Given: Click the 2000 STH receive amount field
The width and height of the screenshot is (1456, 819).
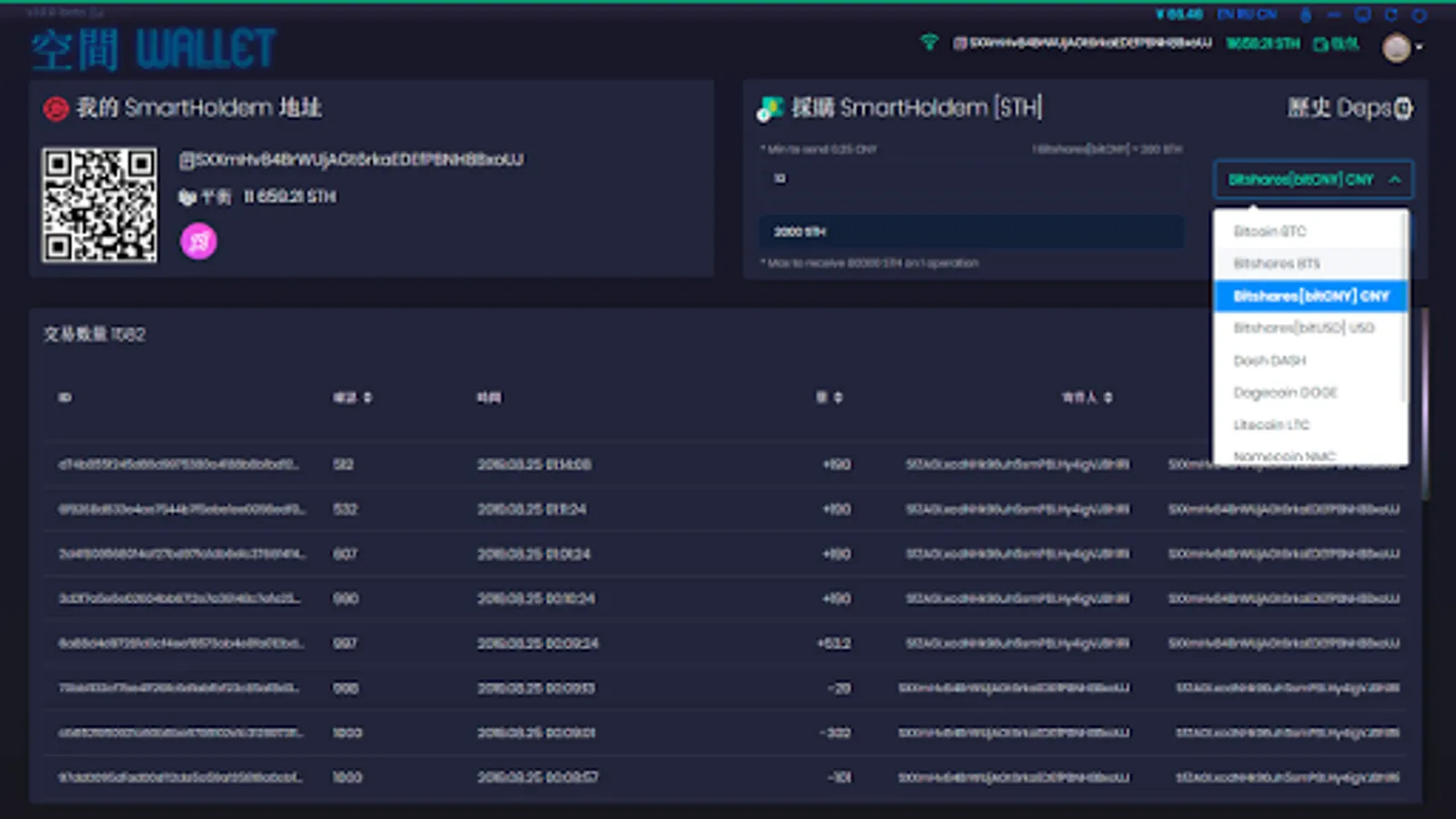Looking at the screenshot, I should tap(972, 232).
